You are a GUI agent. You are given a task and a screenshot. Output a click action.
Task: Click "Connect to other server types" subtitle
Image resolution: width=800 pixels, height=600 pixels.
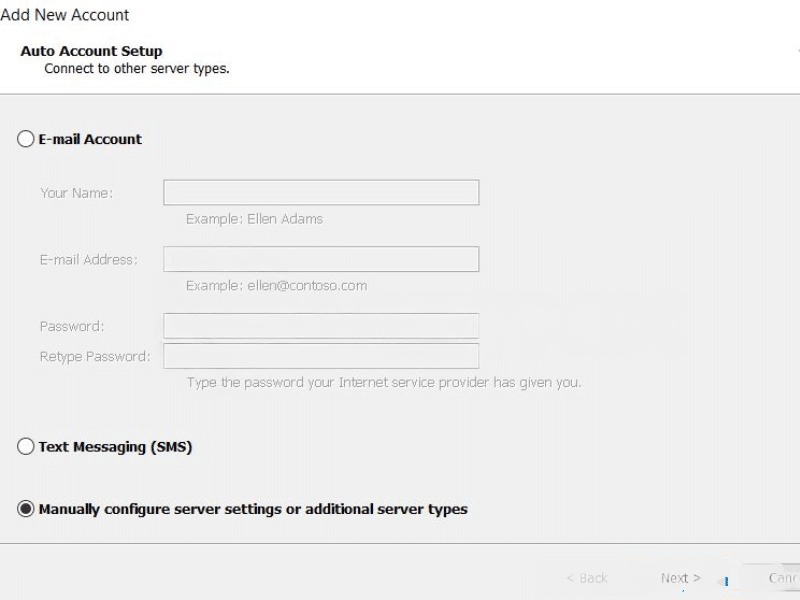pos(137,69)
